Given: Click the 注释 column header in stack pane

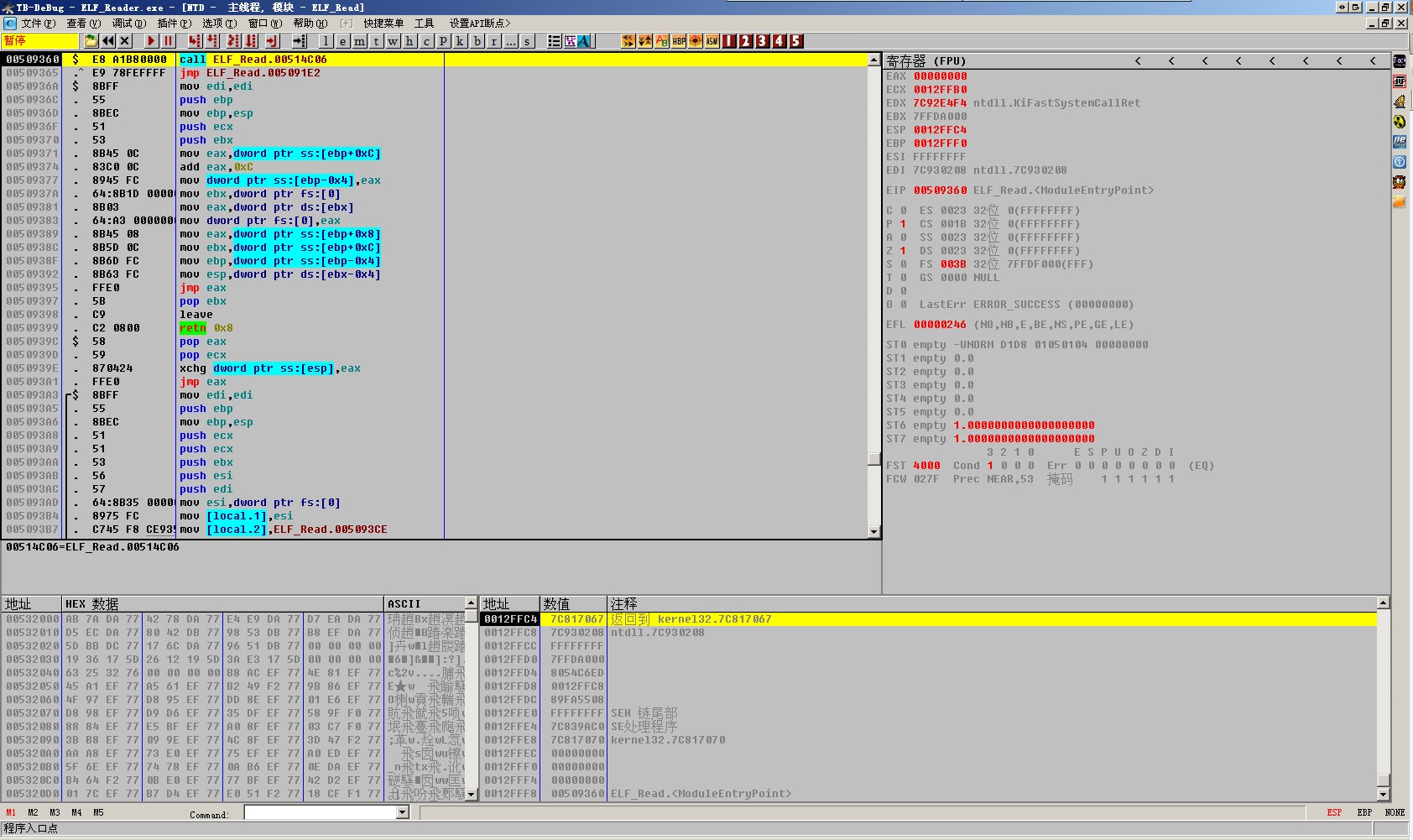Looking at the screenshot, I should point(992,603).
